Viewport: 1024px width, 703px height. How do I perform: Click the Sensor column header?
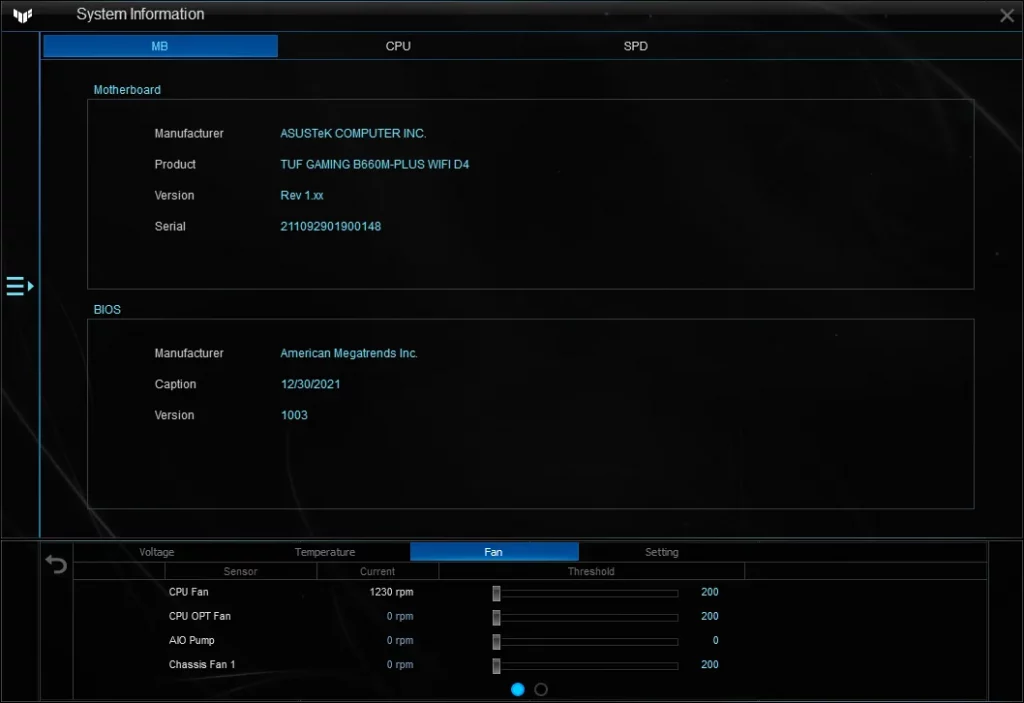click(240, 572)
